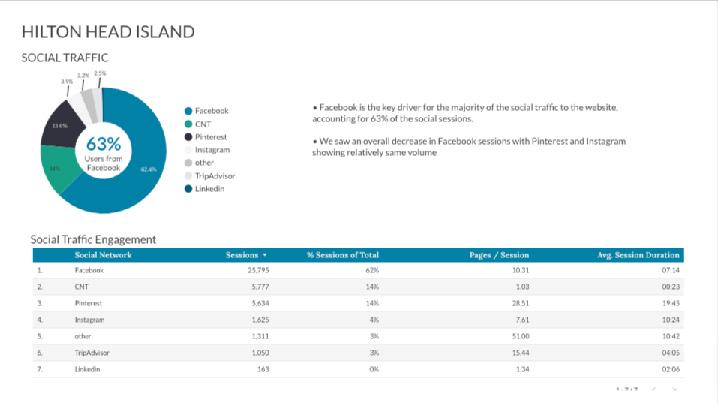Sort by Pages / Session column header
The image size is (718, 404).
click(x=499, y=255)
